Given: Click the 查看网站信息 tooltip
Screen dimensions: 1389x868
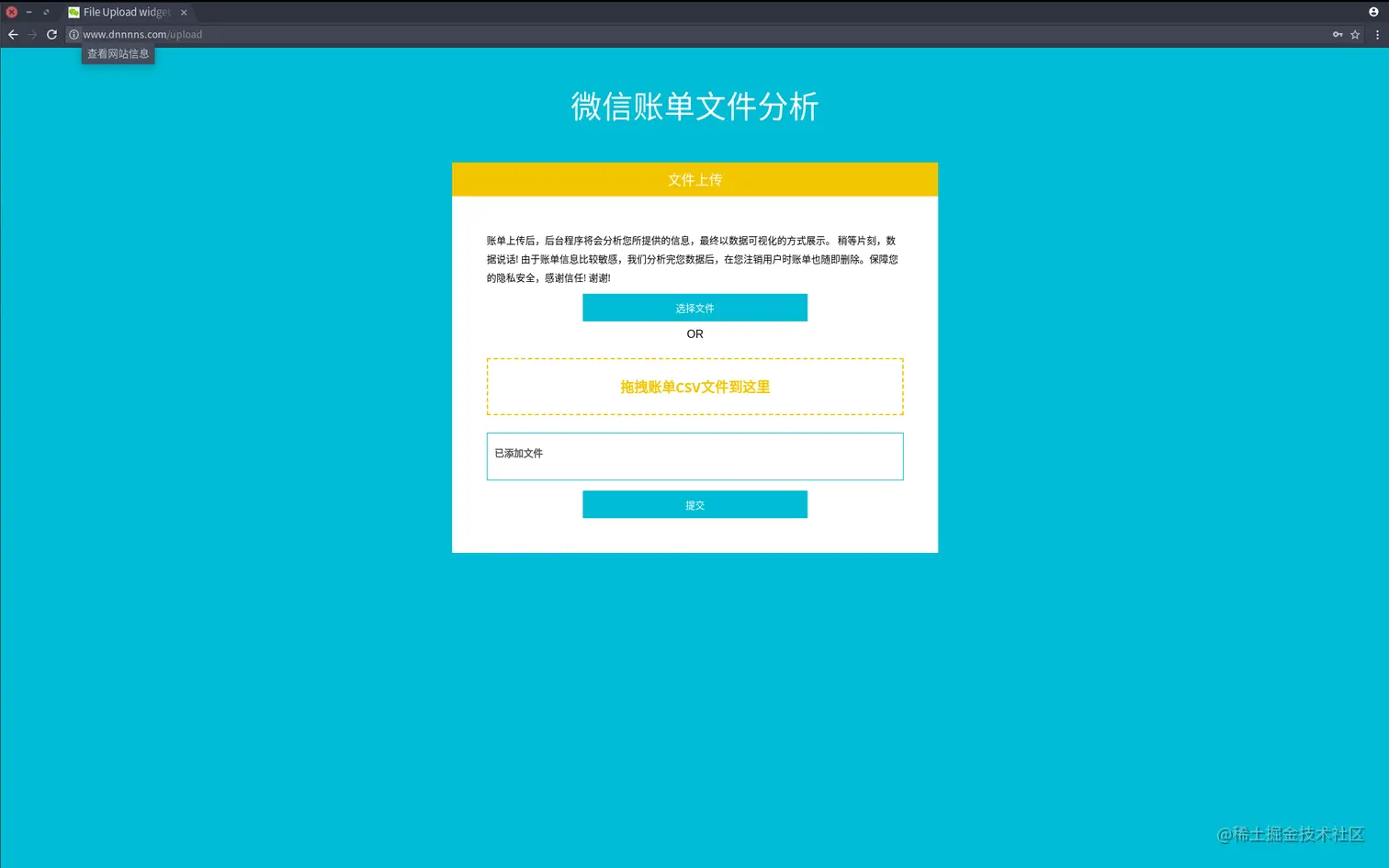Looking at the screenshot, I should 118,53.
